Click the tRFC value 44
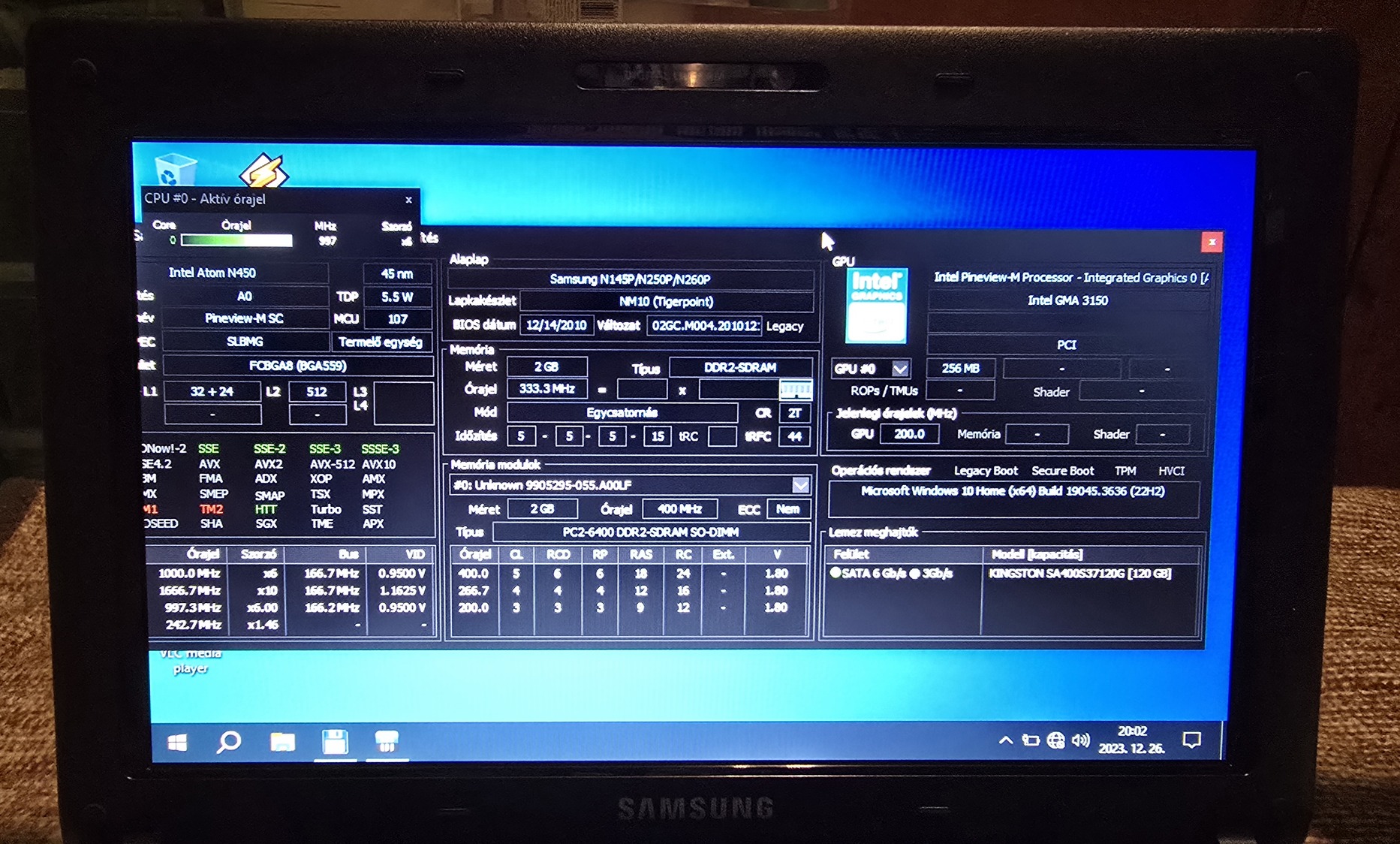The image size is (1400, 844). pyautogui.click(x=795, y=436)
